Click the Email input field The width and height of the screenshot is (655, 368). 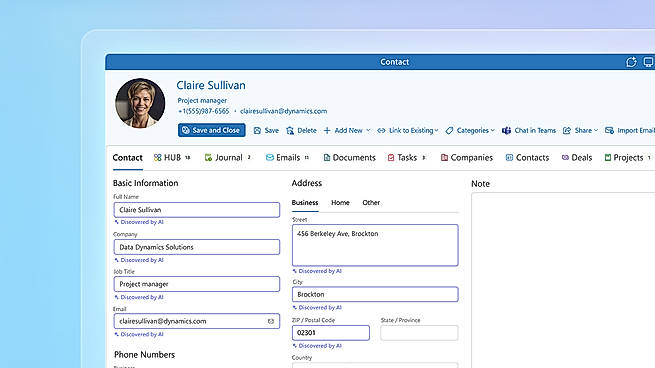coord(196,321)
